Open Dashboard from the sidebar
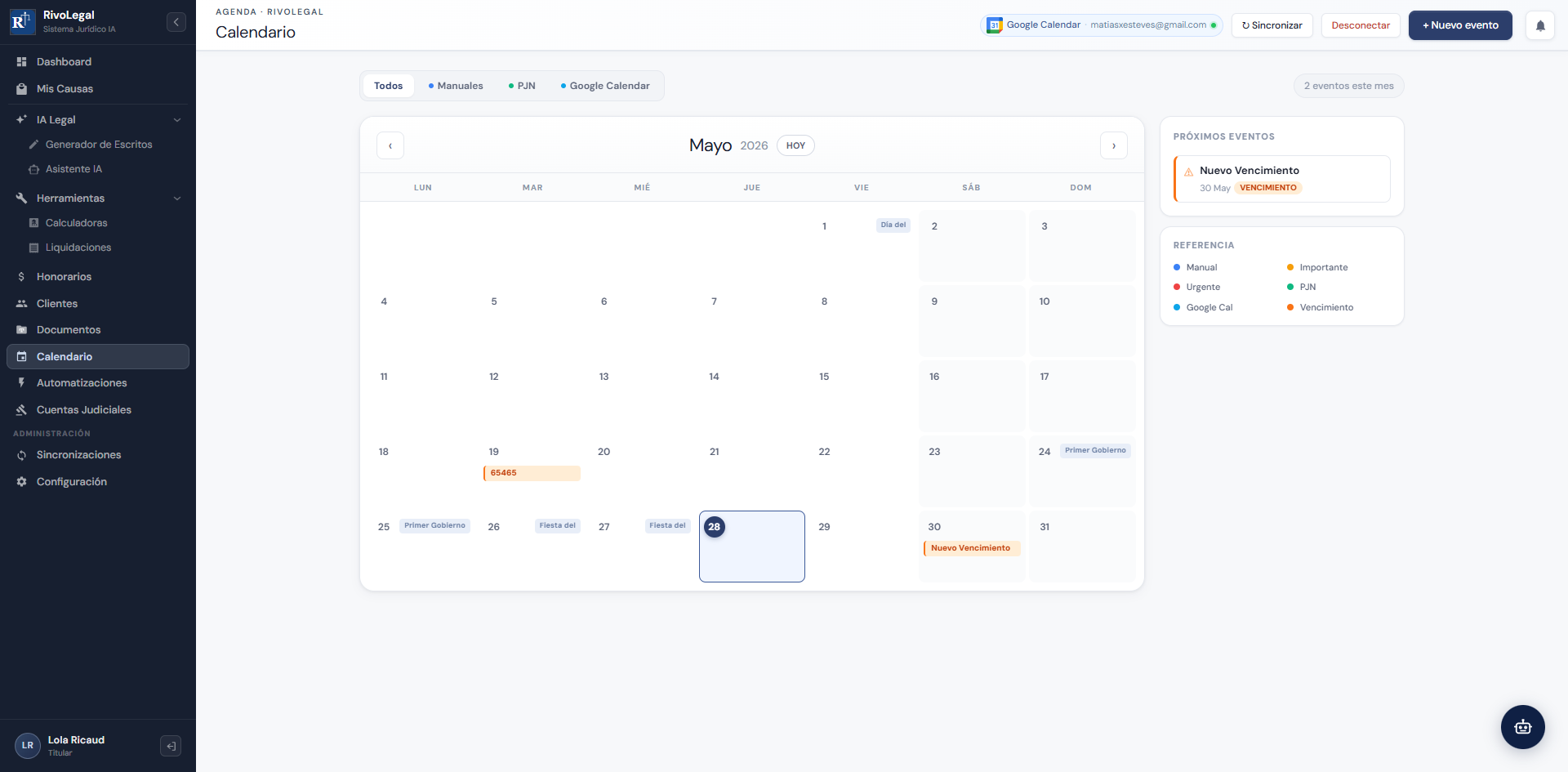This screenshot has width=1568, height=772. [x=98, y=62]
